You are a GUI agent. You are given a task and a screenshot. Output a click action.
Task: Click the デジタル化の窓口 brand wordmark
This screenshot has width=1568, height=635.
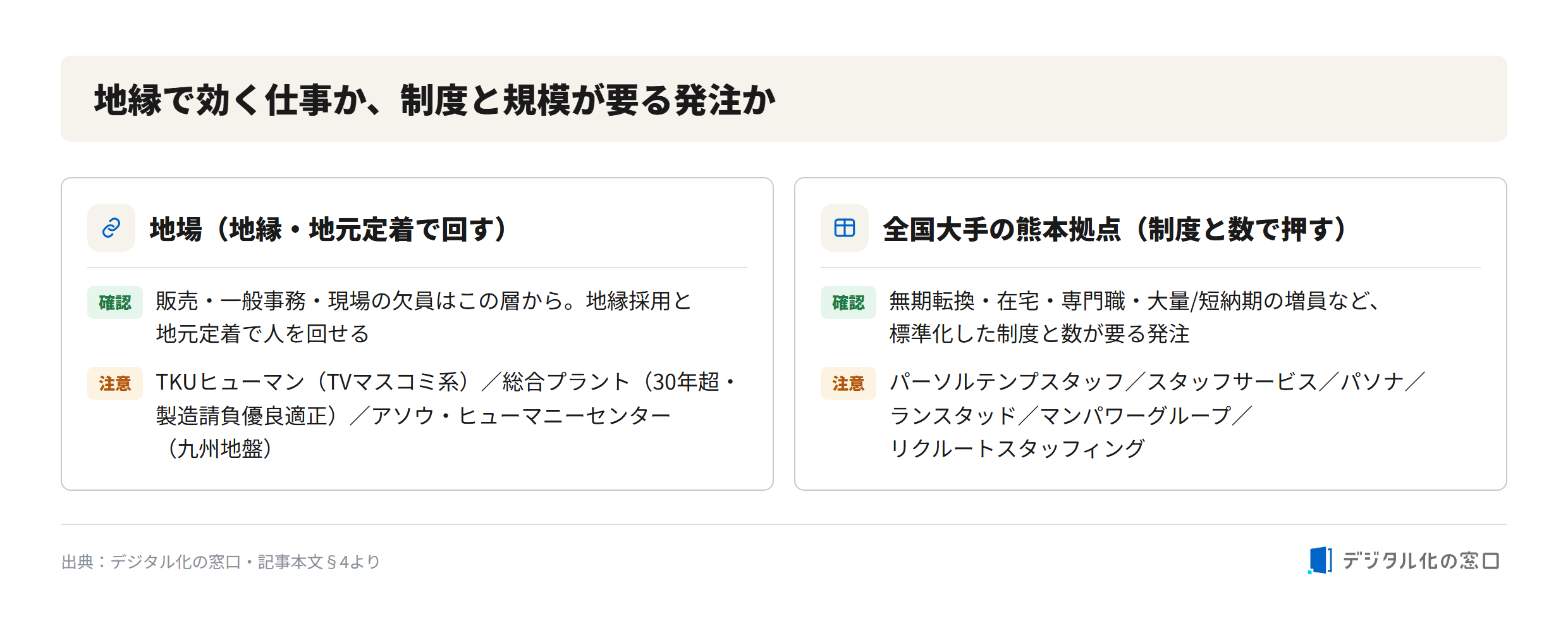point(1421,561)
